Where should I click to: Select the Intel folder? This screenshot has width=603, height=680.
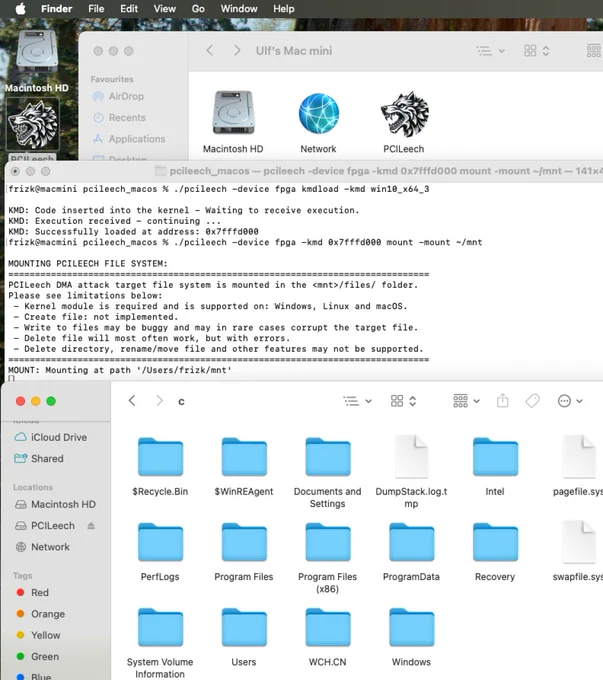click(x=495, y=466)
